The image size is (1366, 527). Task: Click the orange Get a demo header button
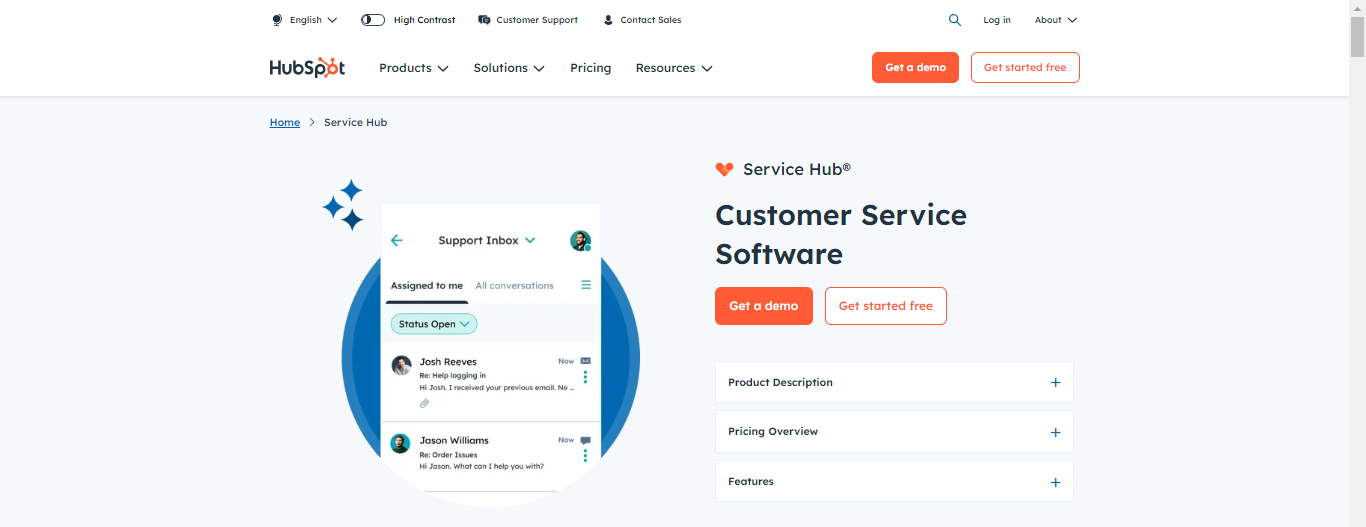915,68
